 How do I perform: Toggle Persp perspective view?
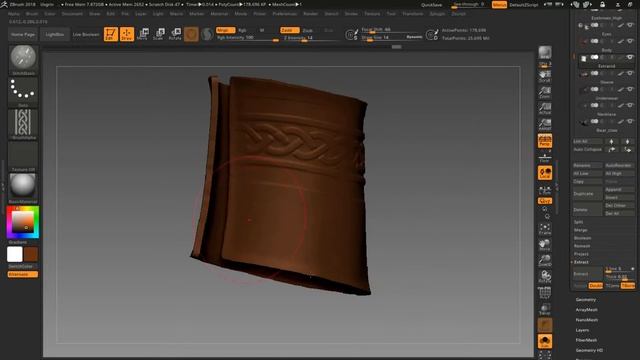click(x=545, y=140)
